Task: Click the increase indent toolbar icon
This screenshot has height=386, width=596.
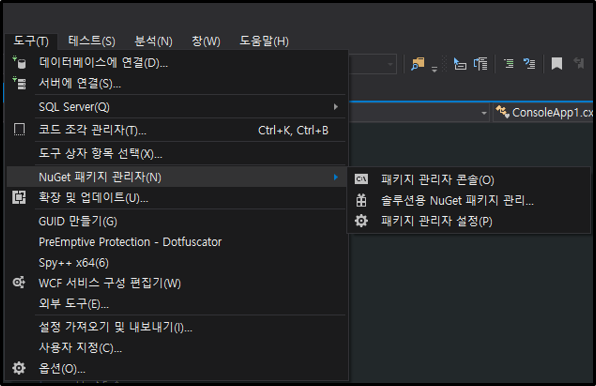Action: tap(480, 64)
